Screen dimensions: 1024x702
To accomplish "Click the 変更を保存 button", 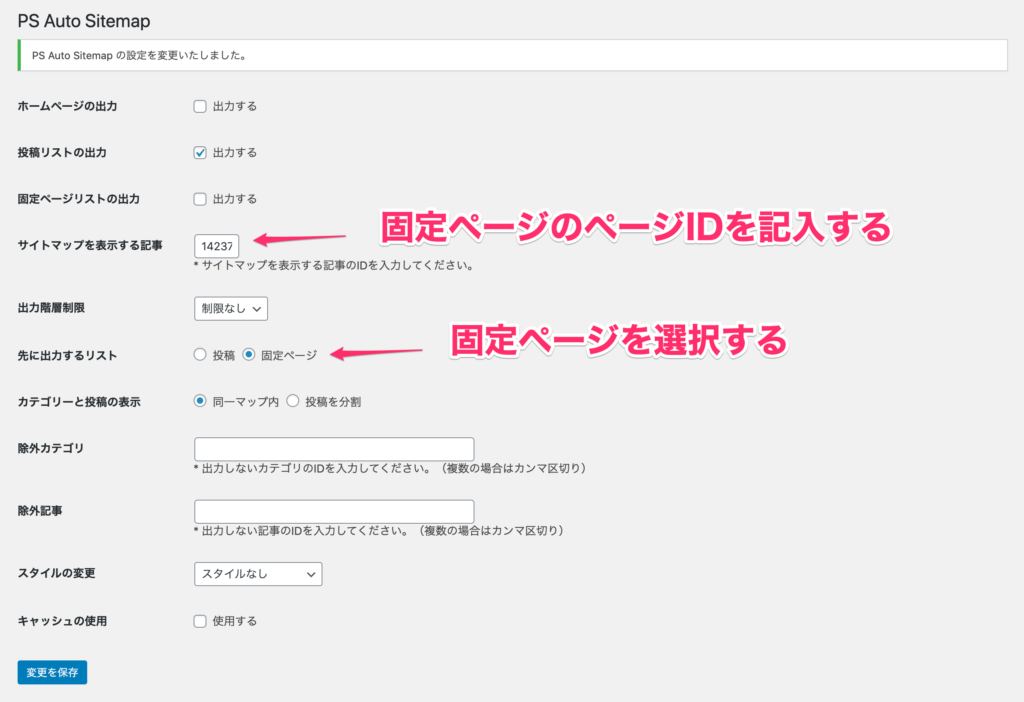I will 52,672.
